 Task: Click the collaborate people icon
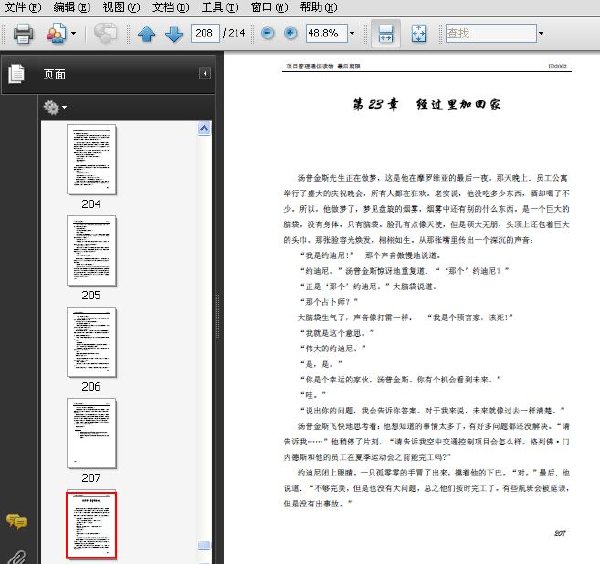[56, 34]
